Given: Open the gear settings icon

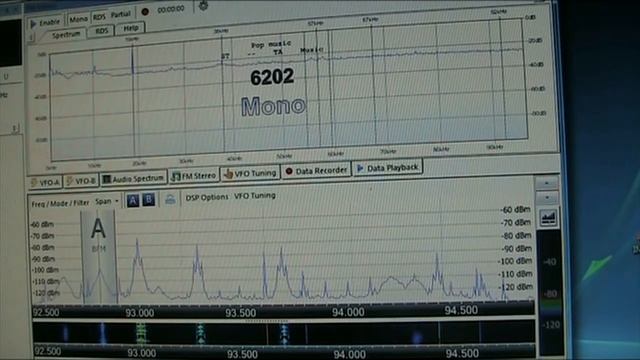Looking at the screenshot, I should point(203,6).
